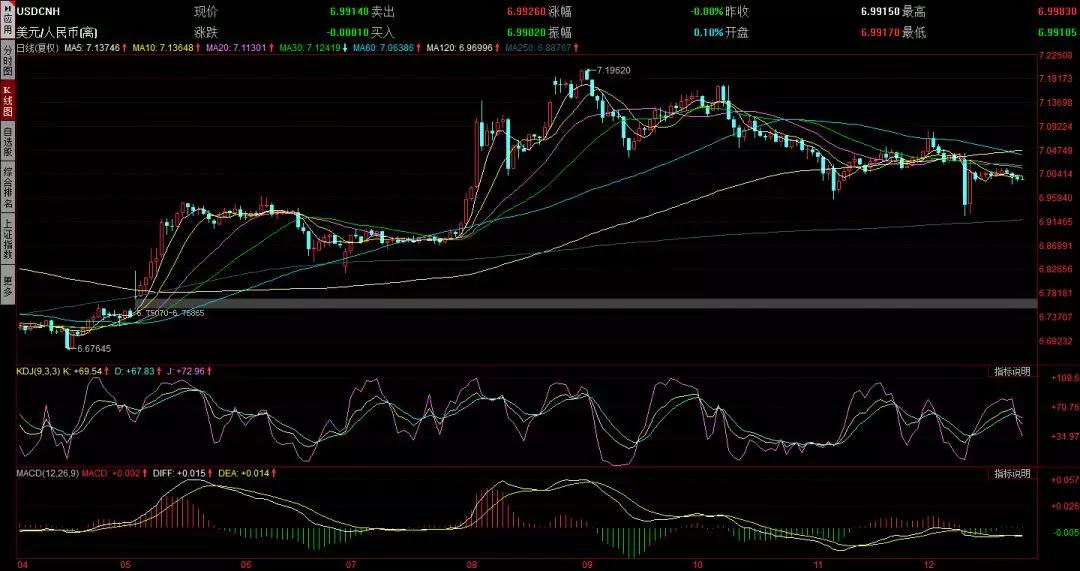This screenshot has width=1080, height=571.
Task: Click the 7.19620 high price marker
Action: (x=614, y=71)
